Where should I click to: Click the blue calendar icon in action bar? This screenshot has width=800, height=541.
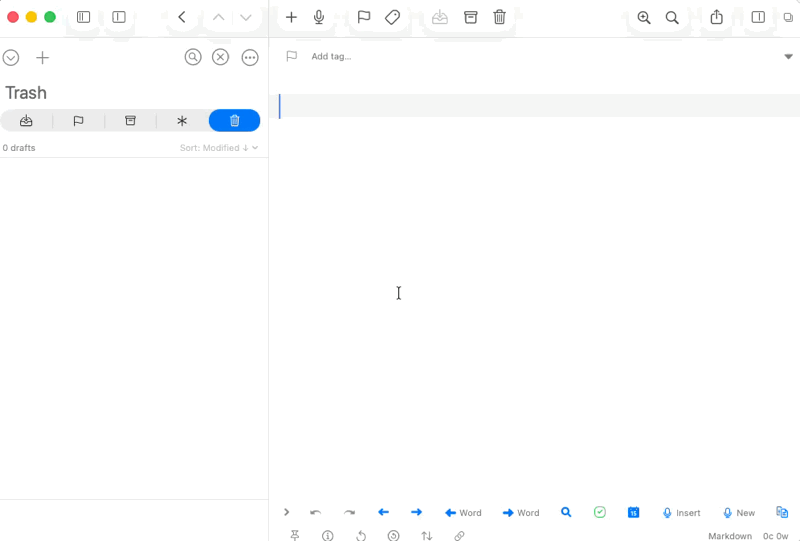tap(633, 513)
